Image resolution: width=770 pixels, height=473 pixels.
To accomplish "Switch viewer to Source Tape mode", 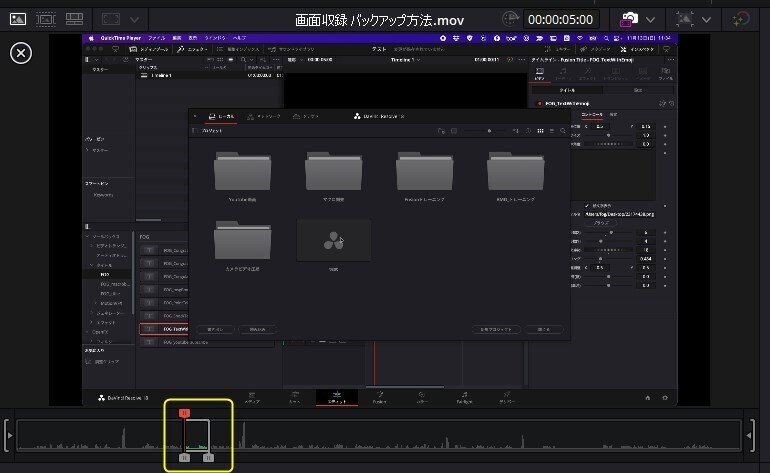I will coord(46,19).
